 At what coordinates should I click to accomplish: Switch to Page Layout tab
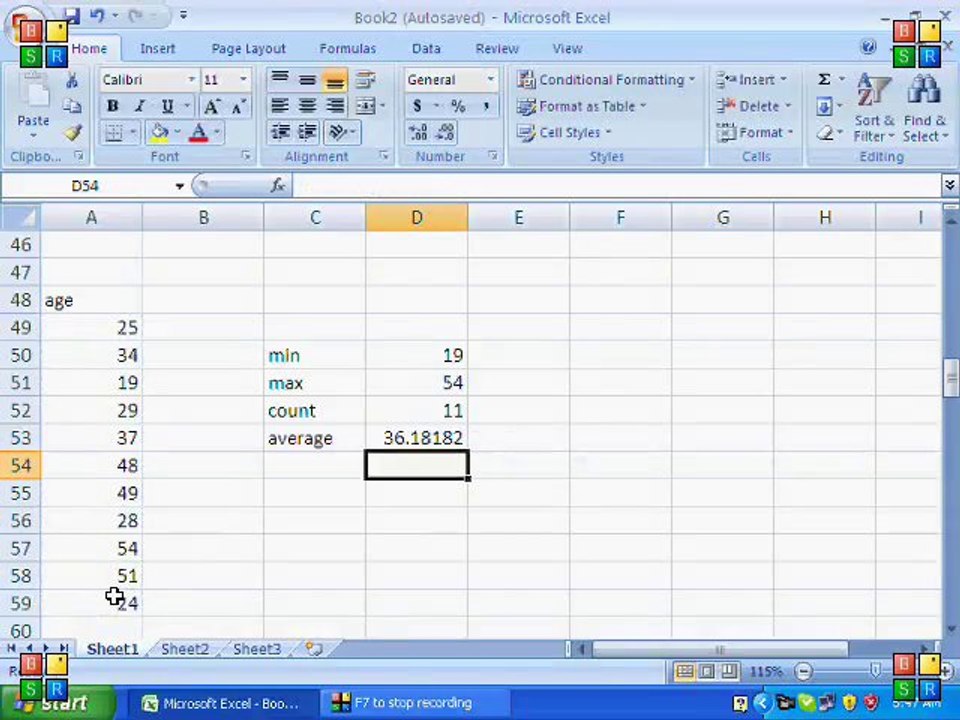(x=248, y=49)
